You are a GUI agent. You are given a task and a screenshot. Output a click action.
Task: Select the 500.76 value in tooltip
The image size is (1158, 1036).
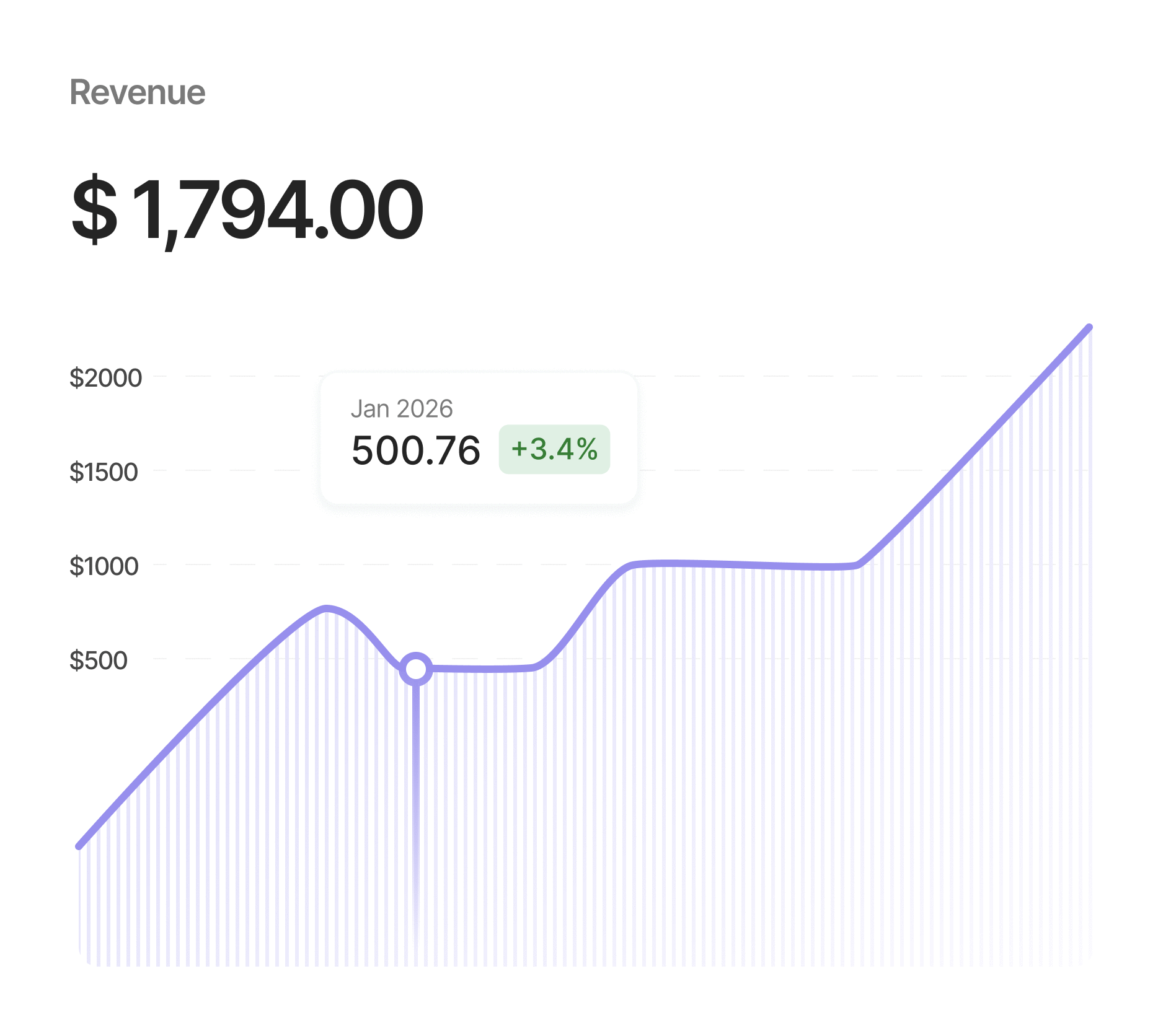point(415,450)
